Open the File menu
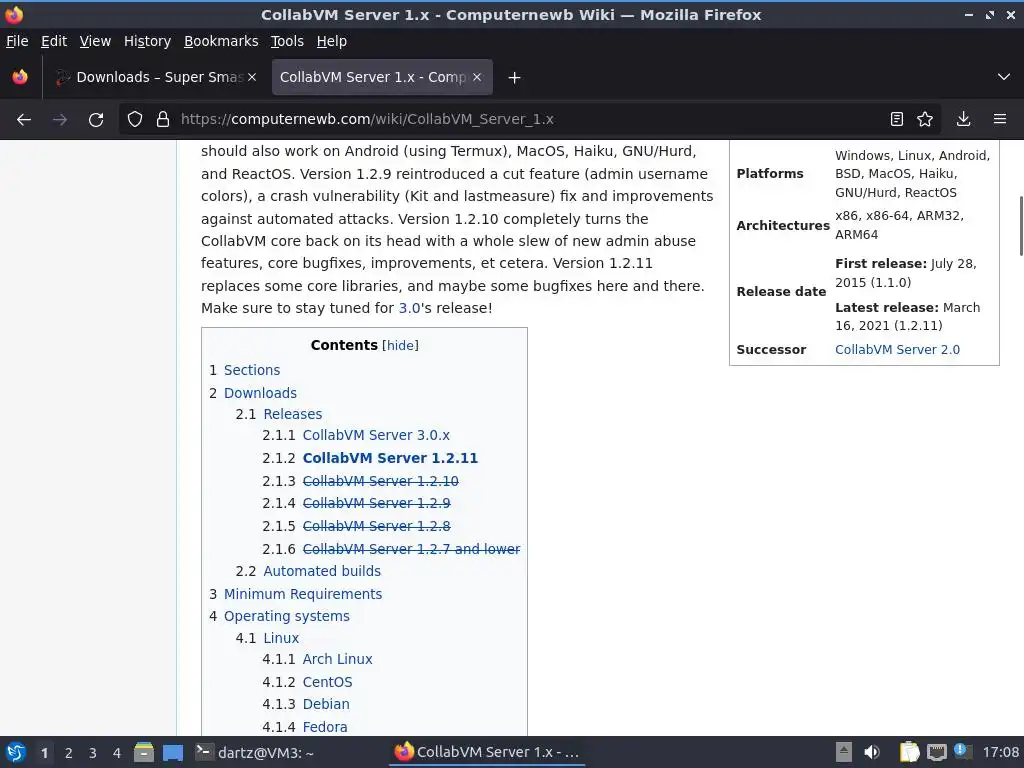Viewport: 1024px width, 768px height. 17,41
